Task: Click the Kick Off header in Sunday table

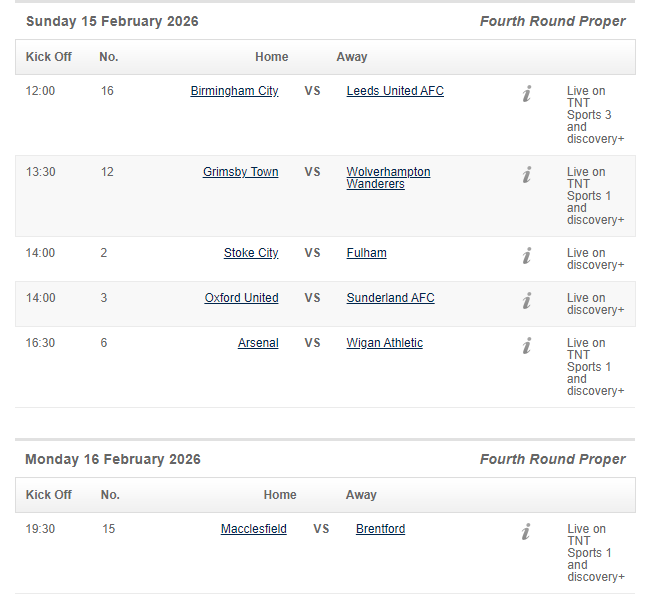Action: click(48, 57)
